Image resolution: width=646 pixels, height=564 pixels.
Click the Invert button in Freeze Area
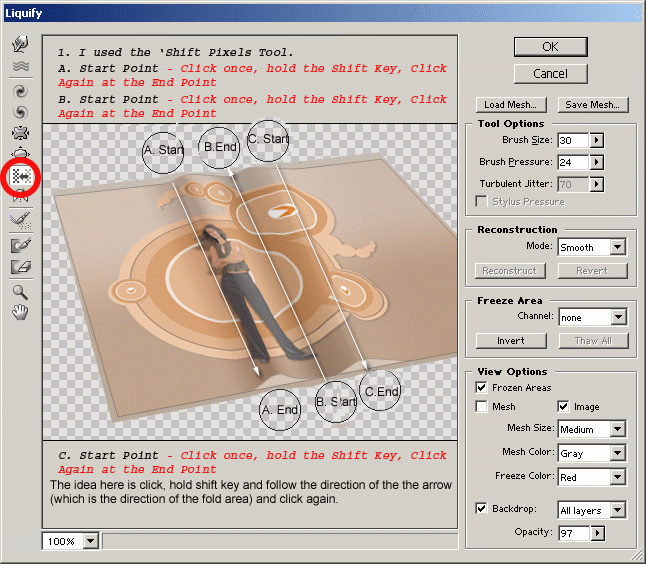[511, 341]
